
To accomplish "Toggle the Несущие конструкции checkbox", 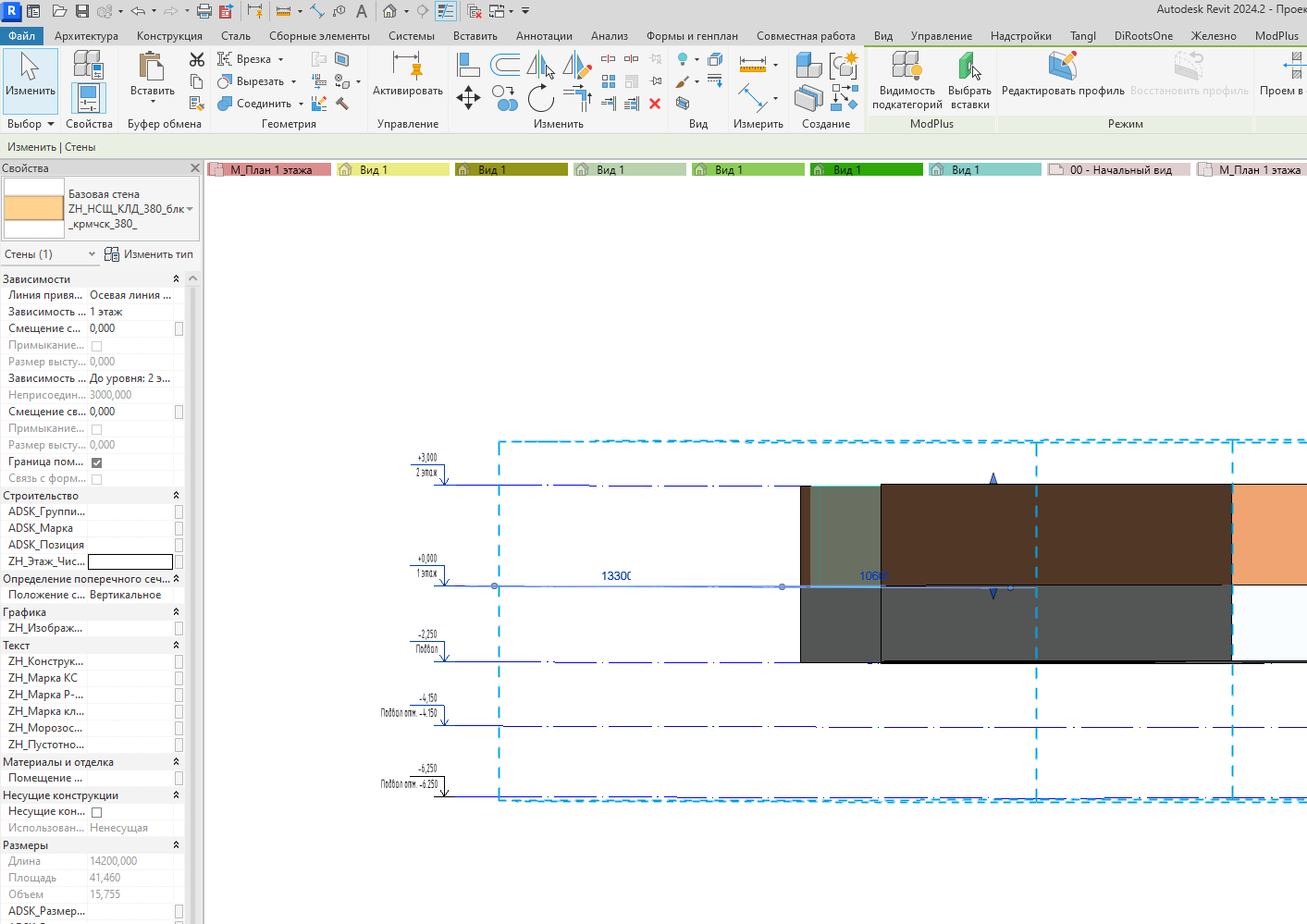I will coord(96,812).
